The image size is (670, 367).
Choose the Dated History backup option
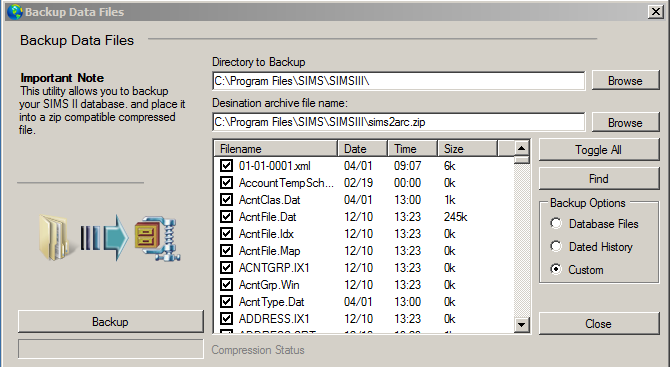pyautogui.click(x=555, y=247)
